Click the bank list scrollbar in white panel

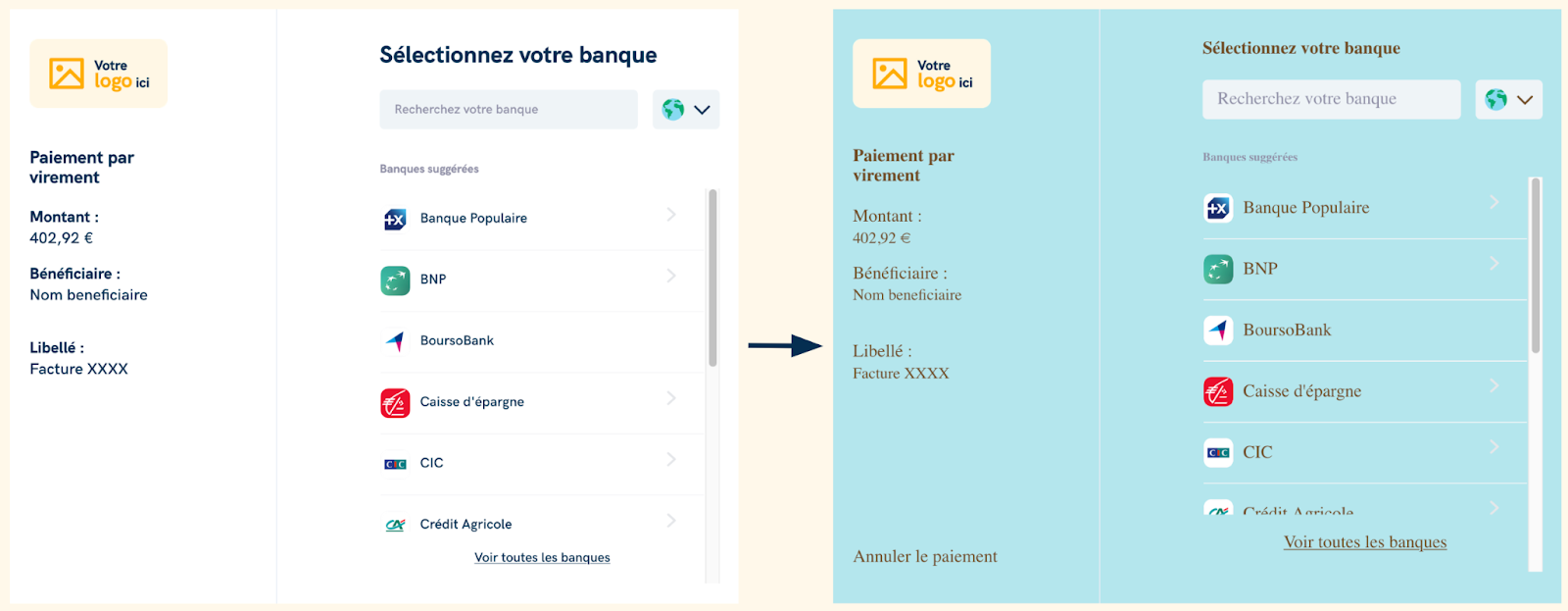coord(712,278)
